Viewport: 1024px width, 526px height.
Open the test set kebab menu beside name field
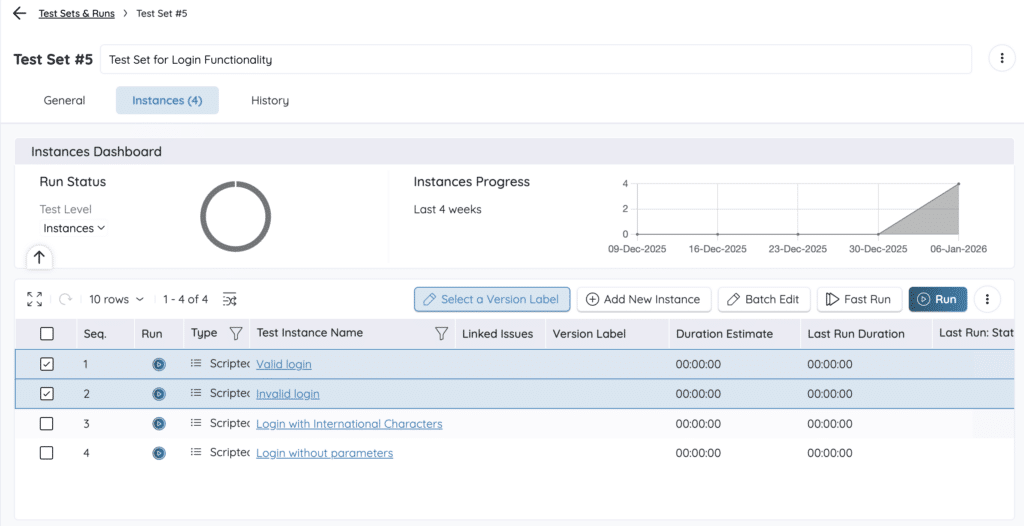click(1002, 59)
